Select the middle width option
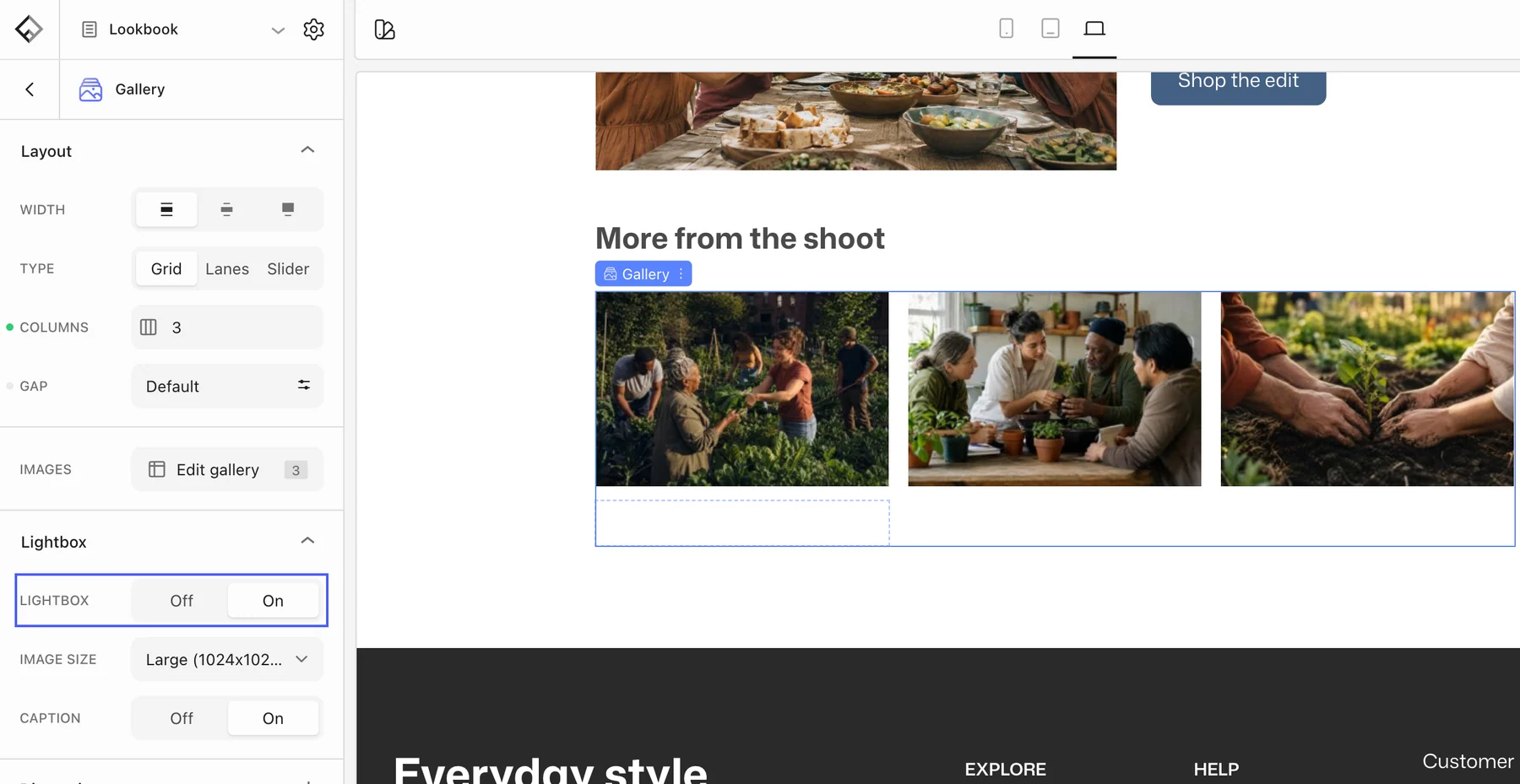Viewport: 1520px width, 784px height. pos(226,209)
